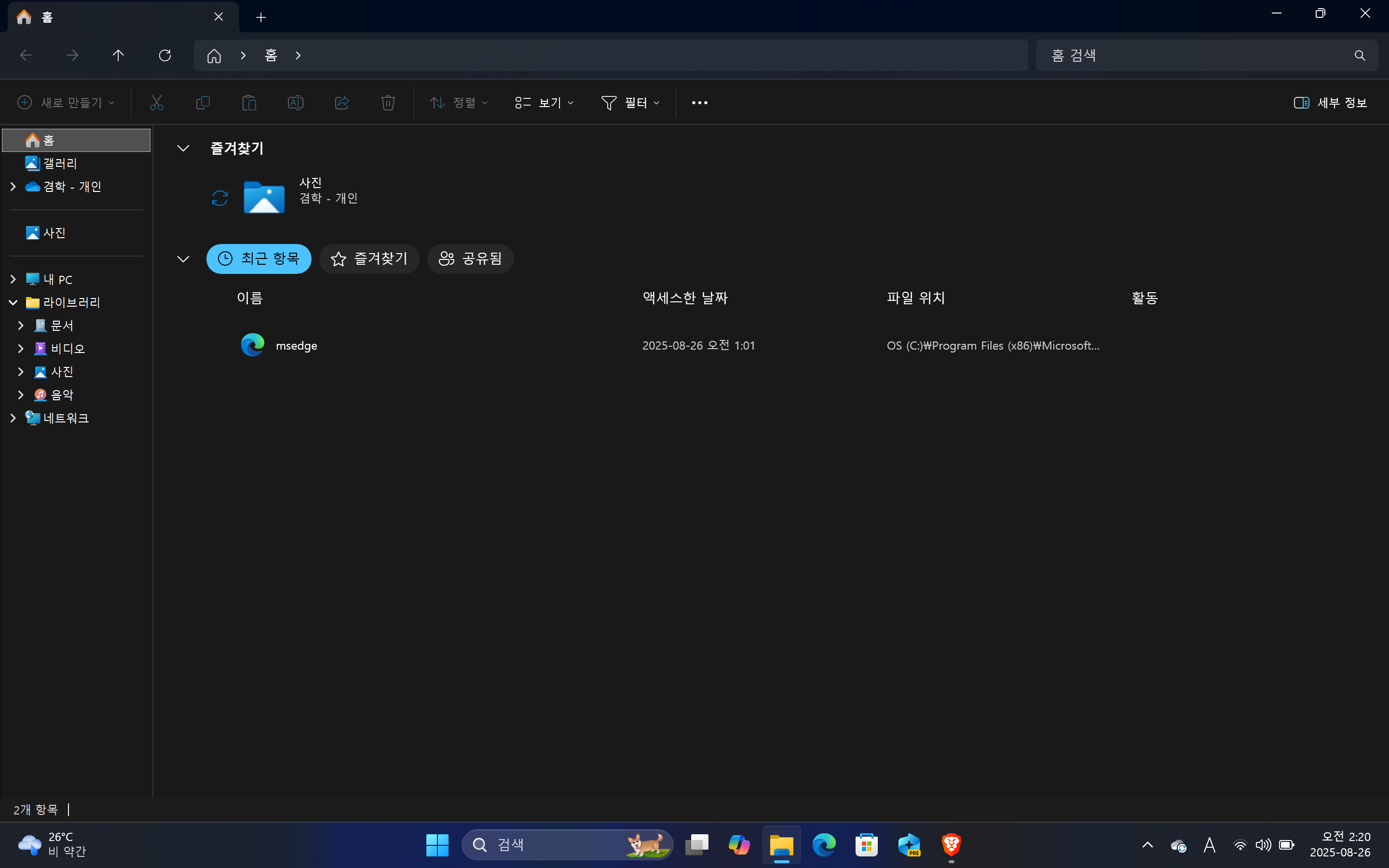Open the 정렬 sort dropdown

coord(459,103)
